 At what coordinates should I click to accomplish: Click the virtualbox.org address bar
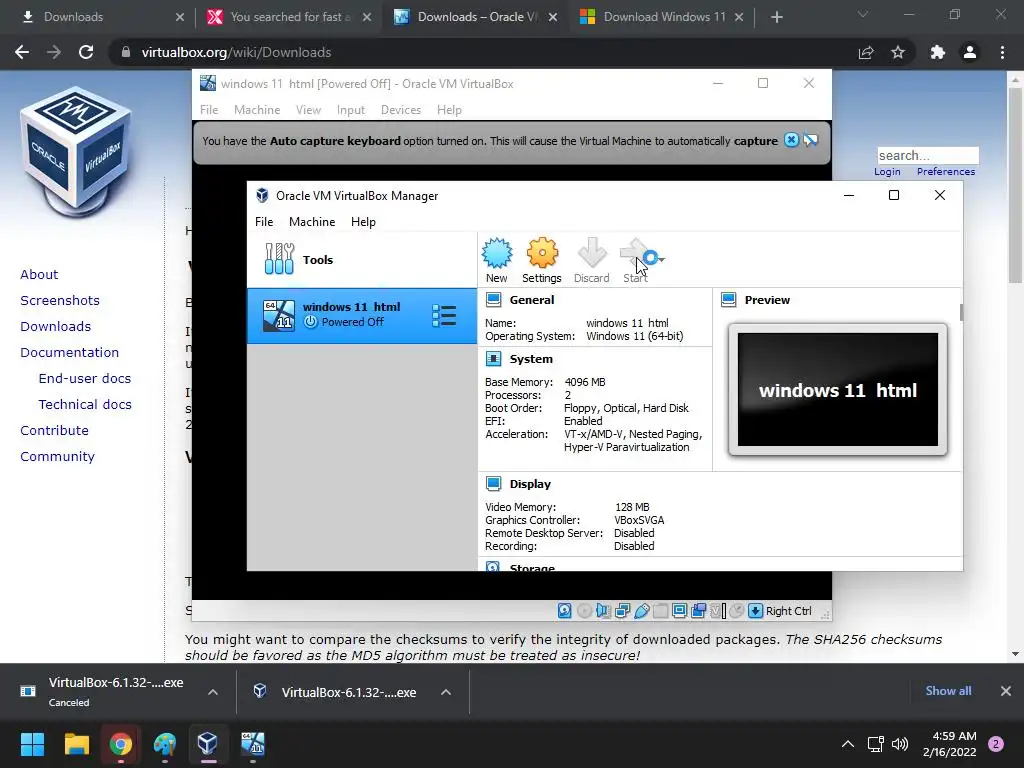click(483, 52)
